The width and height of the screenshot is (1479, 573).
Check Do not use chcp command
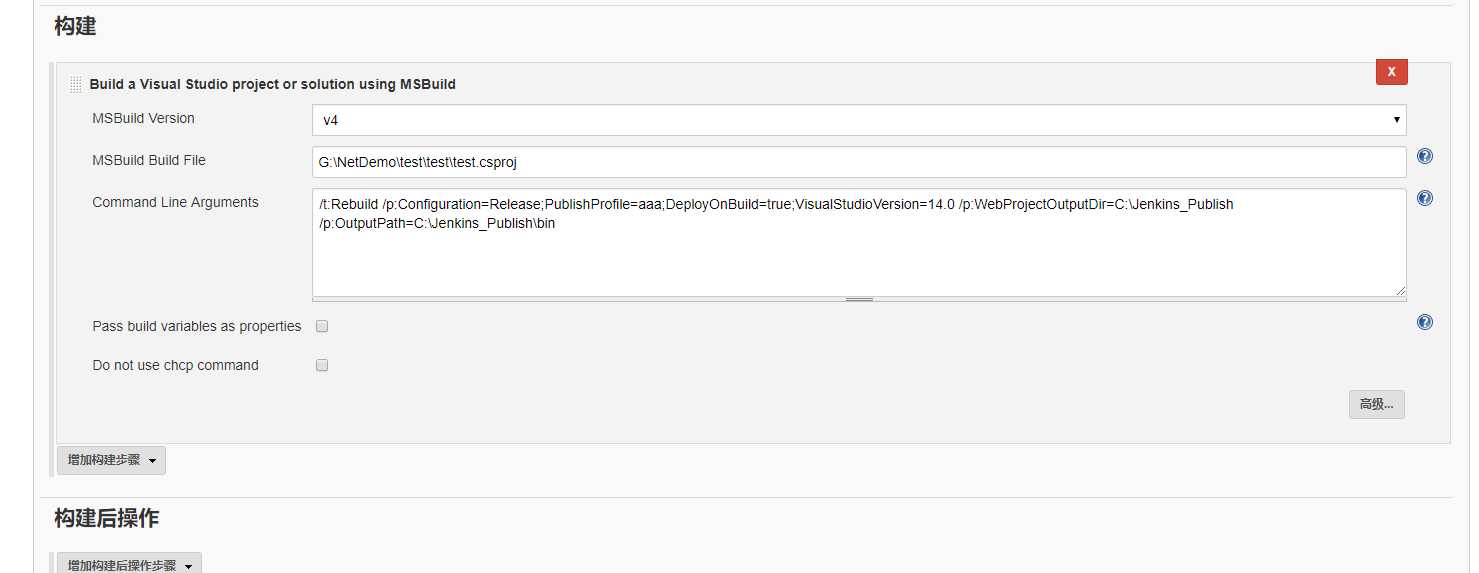tap(322, 365)
